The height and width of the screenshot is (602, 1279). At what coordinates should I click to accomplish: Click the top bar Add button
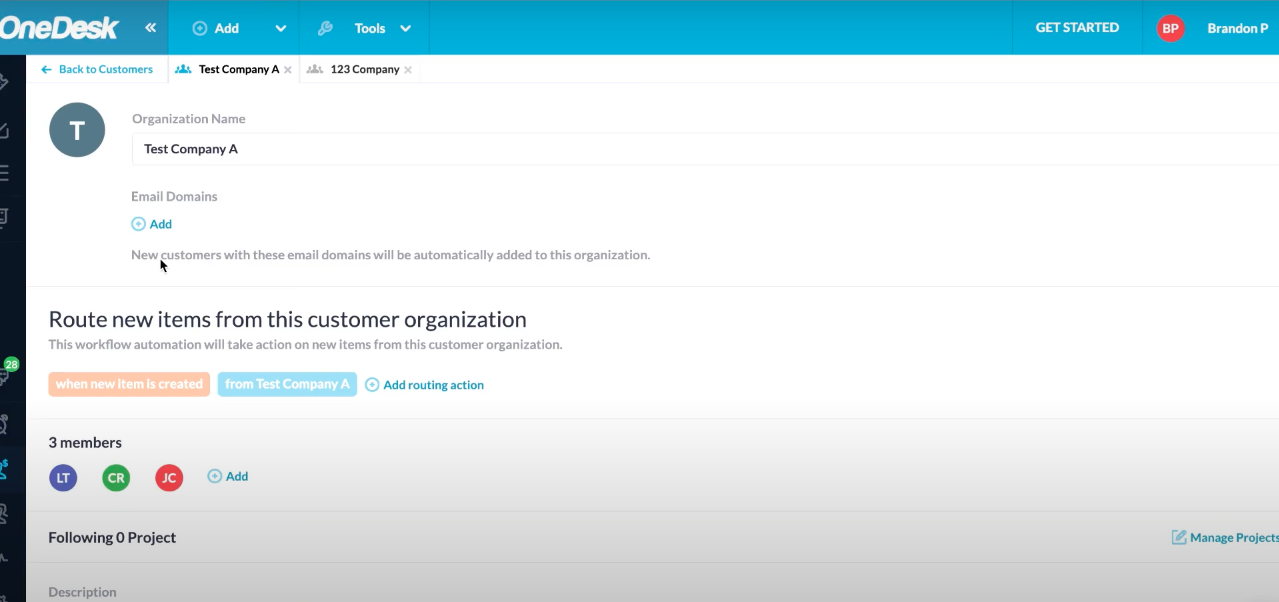pos(216,28)
